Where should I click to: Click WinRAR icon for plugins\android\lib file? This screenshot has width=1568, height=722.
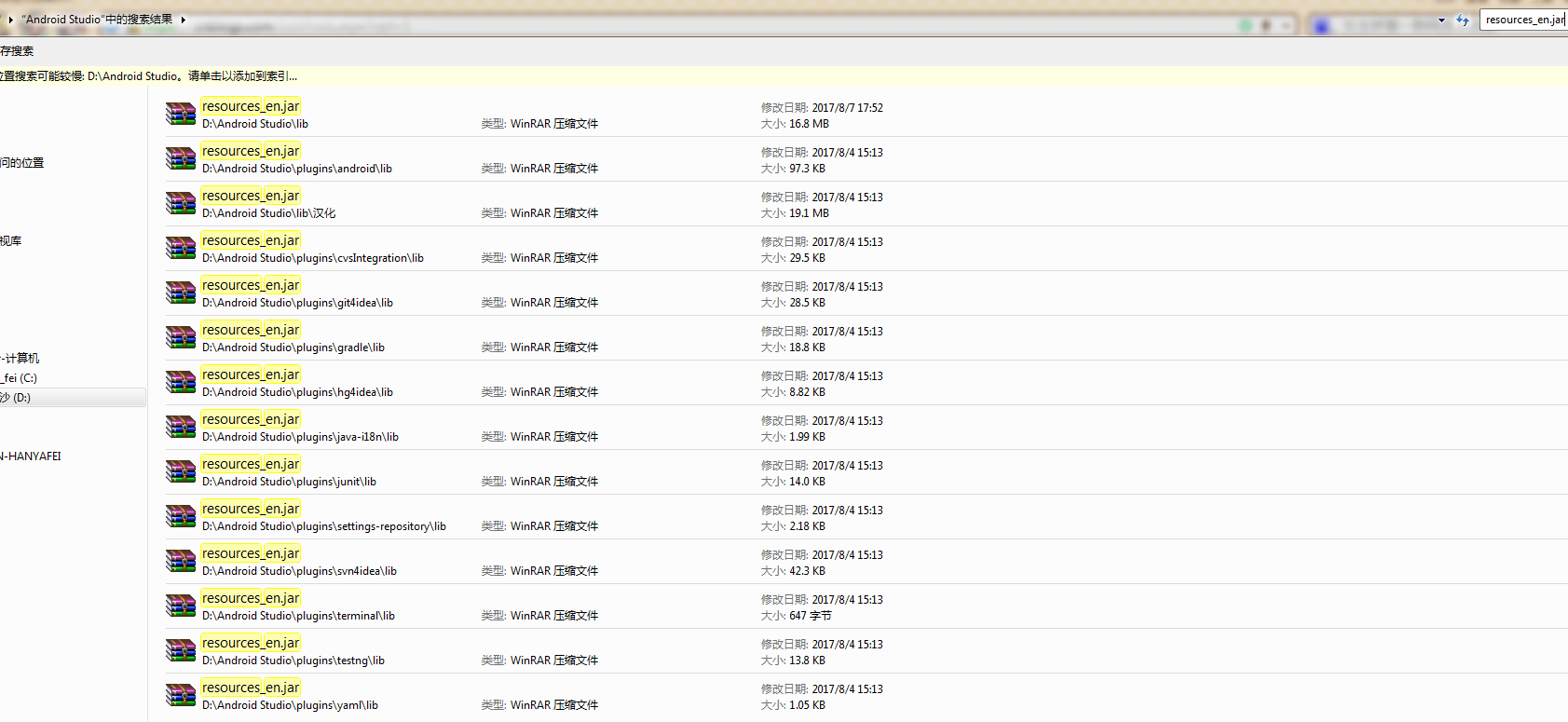(x=181, y=158)
